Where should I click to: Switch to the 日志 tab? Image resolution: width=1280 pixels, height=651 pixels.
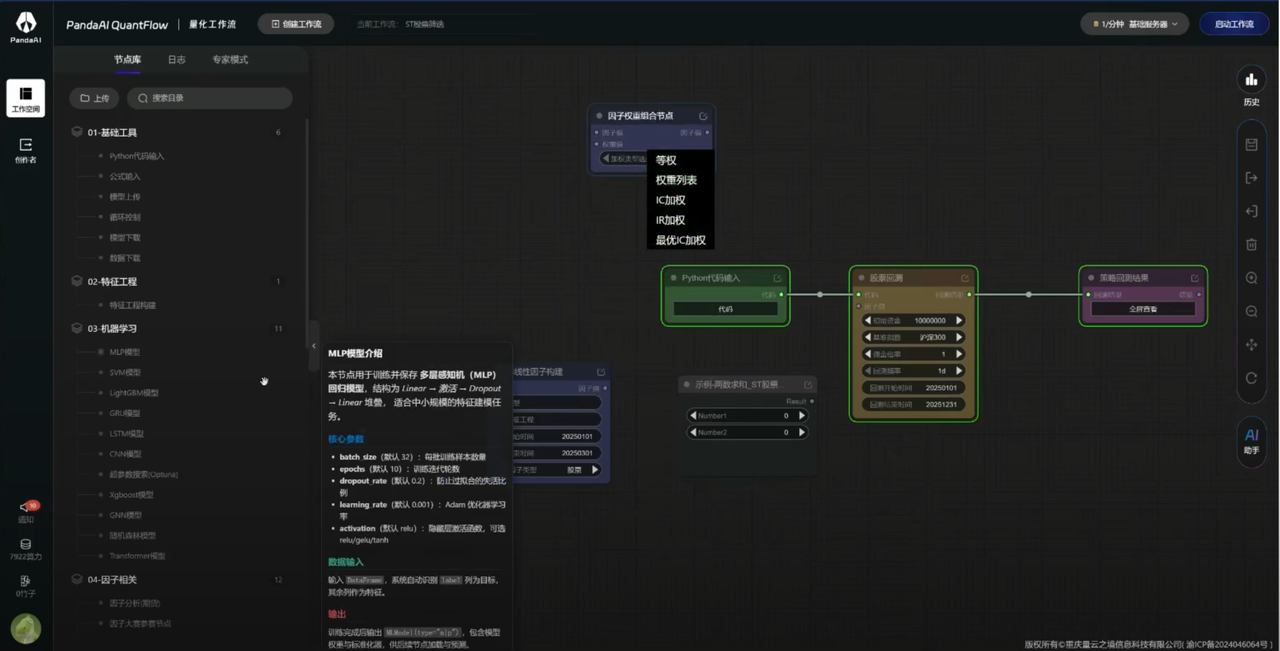point(176,60)
